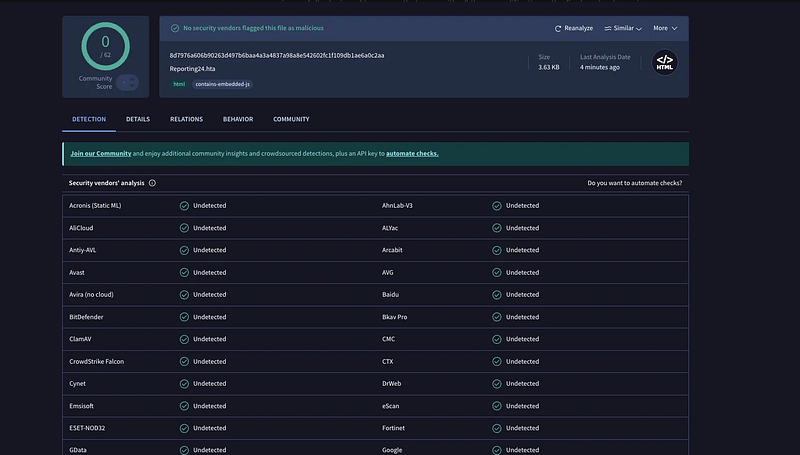Click the Reanalyze button label
The width and height of the screenshot is (800, 455).
(x=579, y=28)
